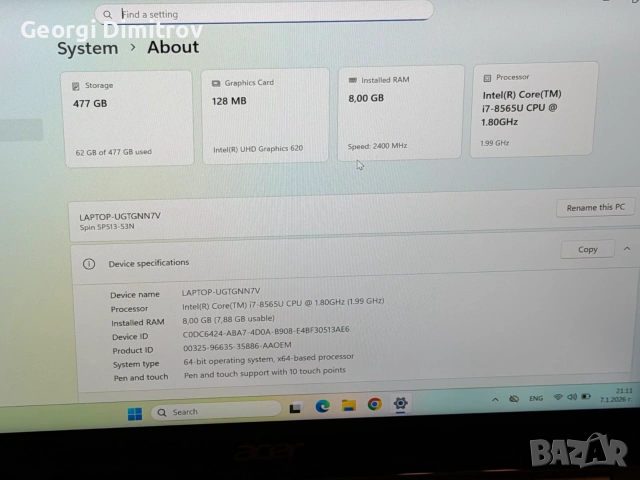
Task: Go back to System breadcrumb
Action: pos(88,49)
